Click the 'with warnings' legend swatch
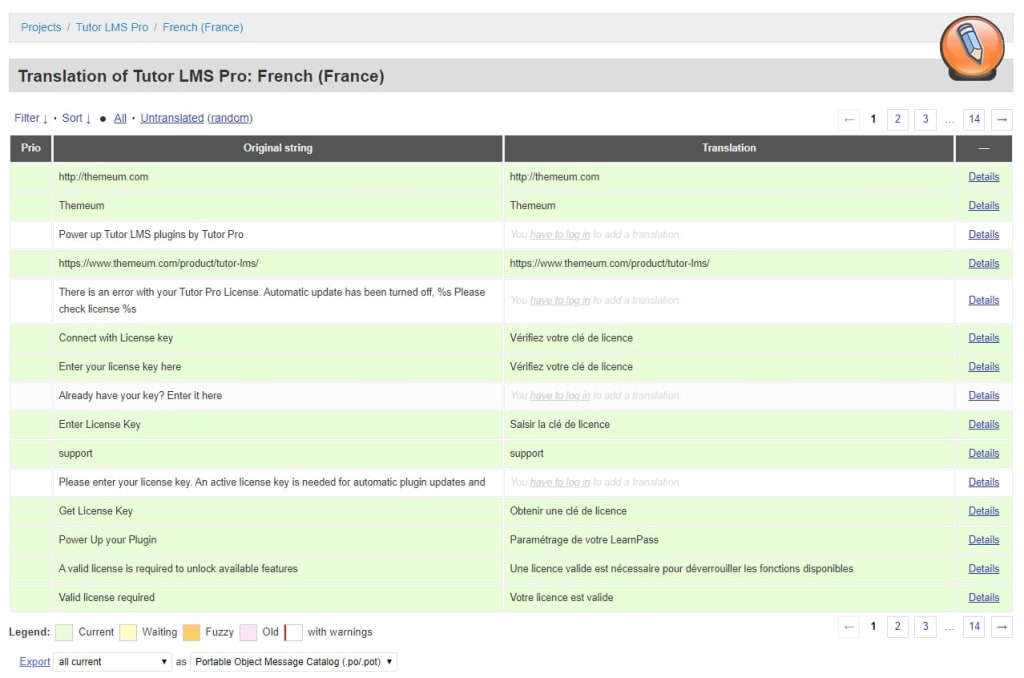The image size is (1024, 678). tap(294, 632)
